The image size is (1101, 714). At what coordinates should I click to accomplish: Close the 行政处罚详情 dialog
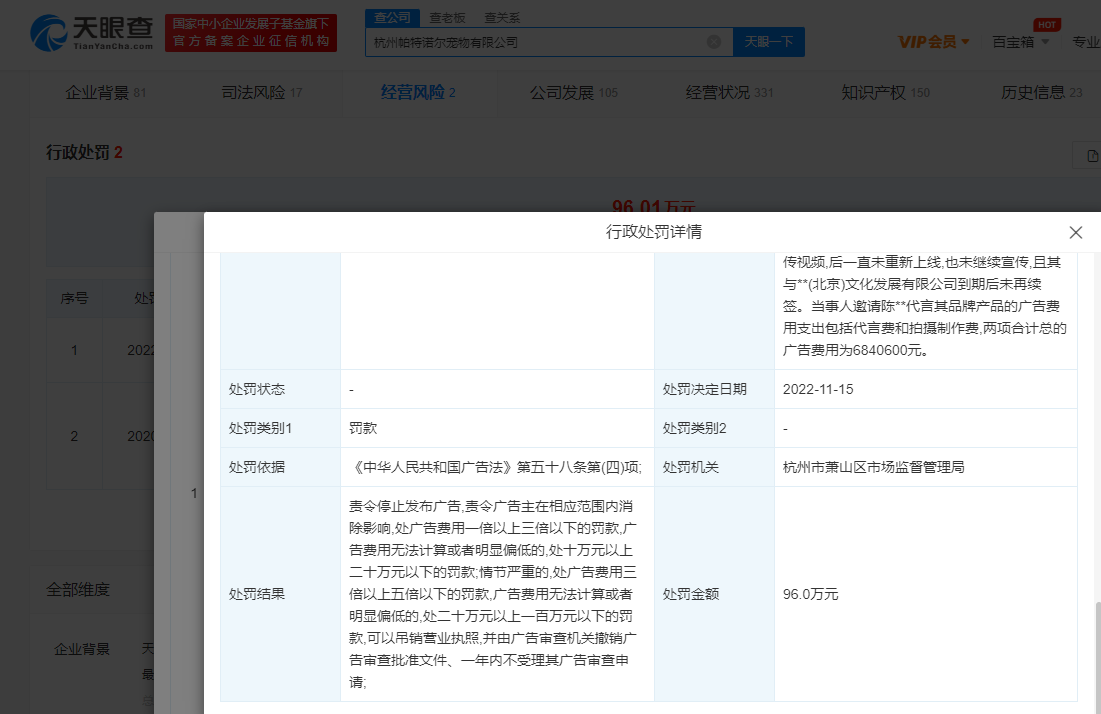(1076, 232)
